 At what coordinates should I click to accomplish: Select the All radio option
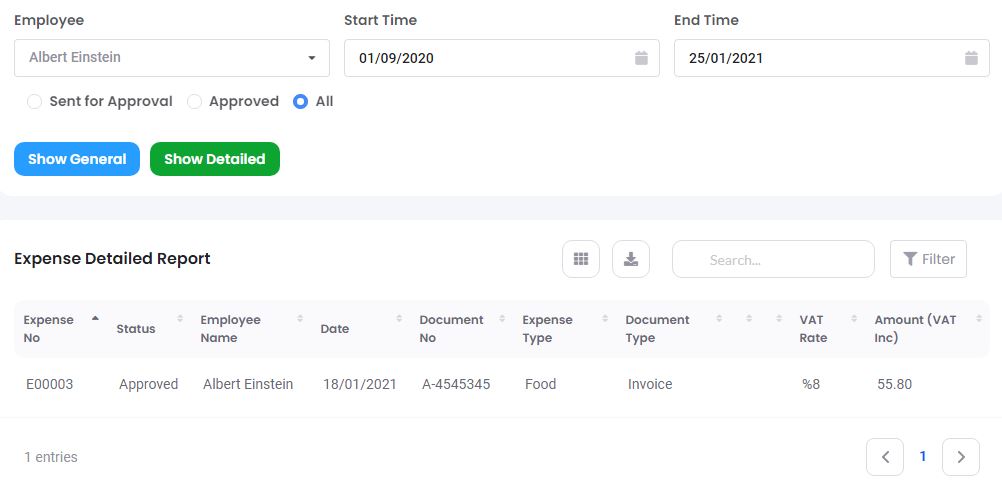click(301, 101)
